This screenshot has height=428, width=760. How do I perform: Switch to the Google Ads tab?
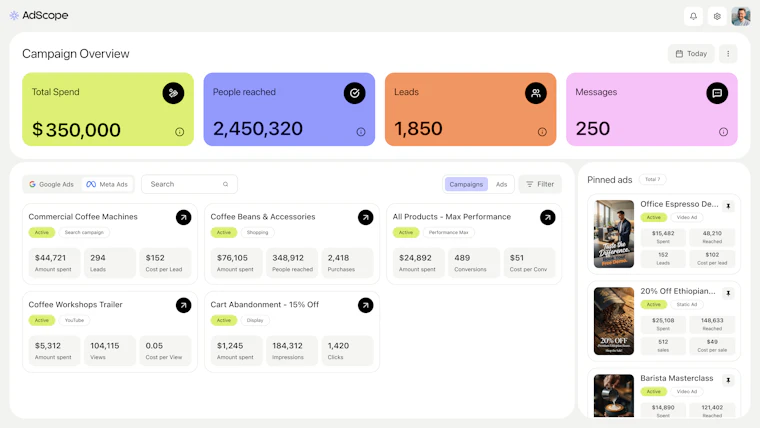point(51,184)
